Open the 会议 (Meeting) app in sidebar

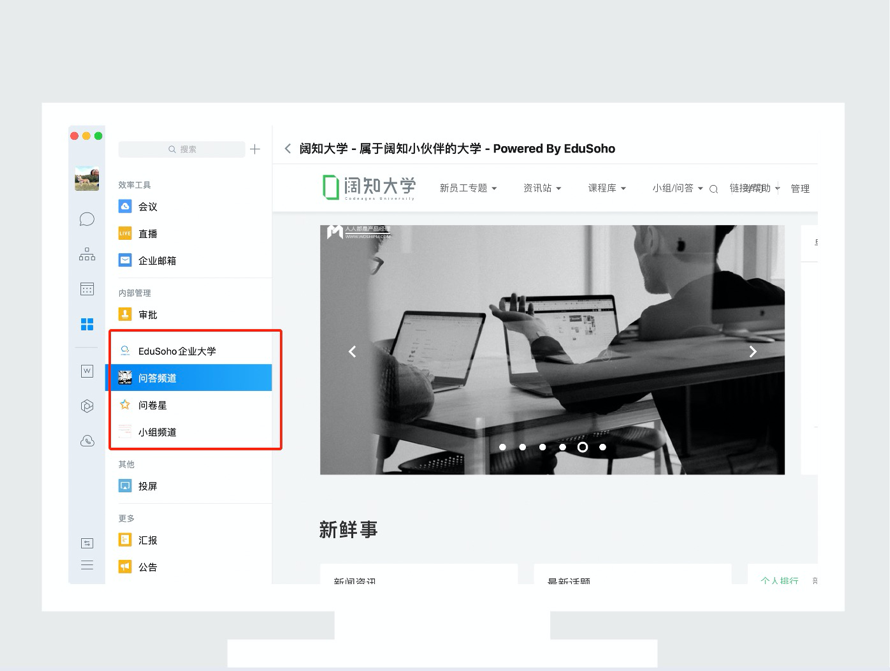148,206
